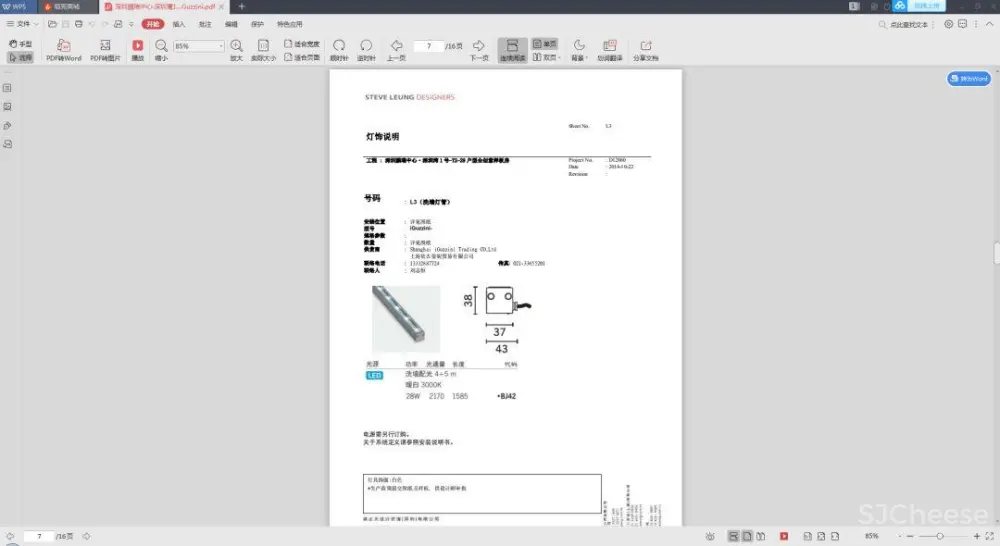The image size is (1000, 546).
Task: Open the third sidebar panel icon
Action: click(8, 126)
